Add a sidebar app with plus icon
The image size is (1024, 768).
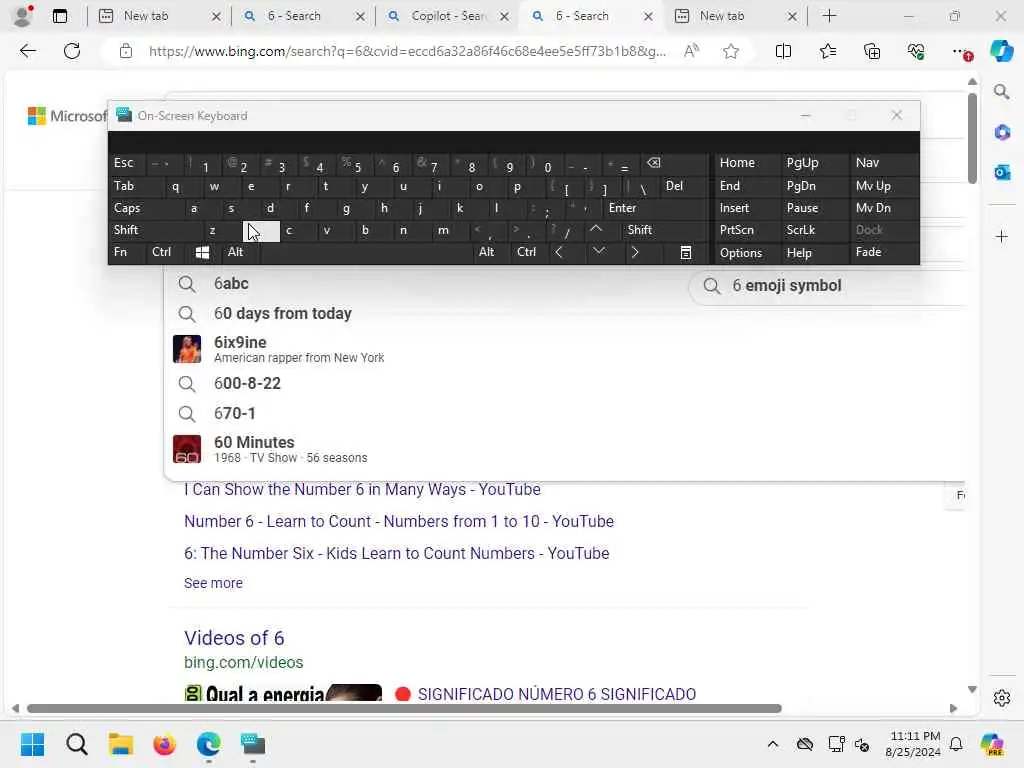pos(1001,236)
